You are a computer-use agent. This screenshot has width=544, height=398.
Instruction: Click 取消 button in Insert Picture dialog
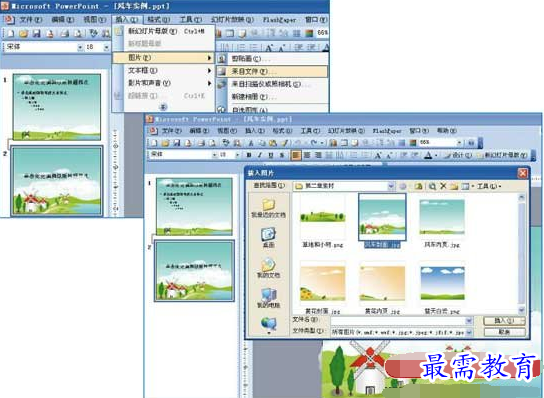504,332
